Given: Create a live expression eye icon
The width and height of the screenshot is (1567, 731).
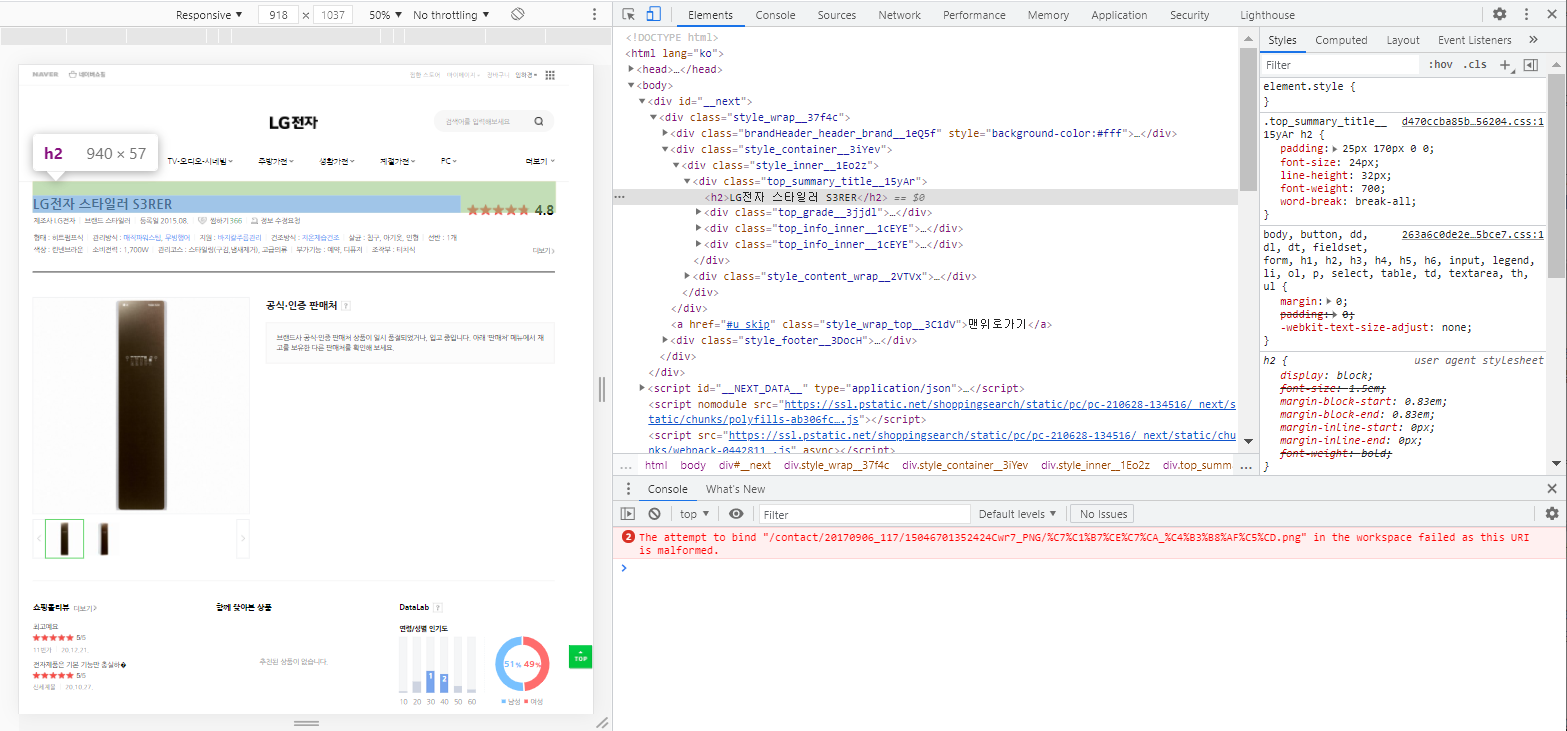Looking at the screenshot, I should point(736,514).
